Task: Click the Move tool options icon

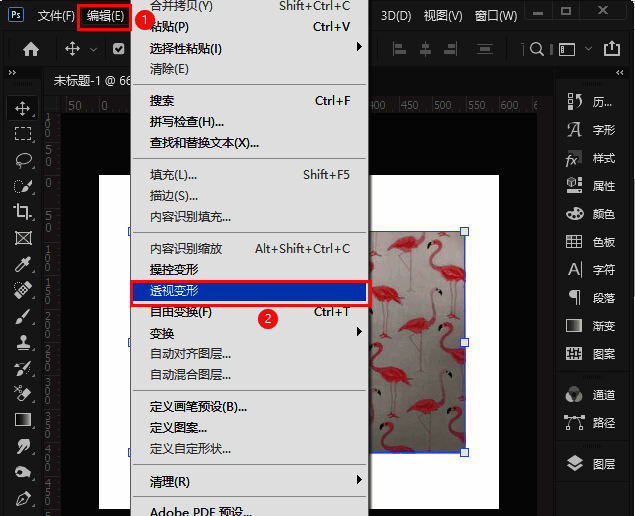Action: 72,49
